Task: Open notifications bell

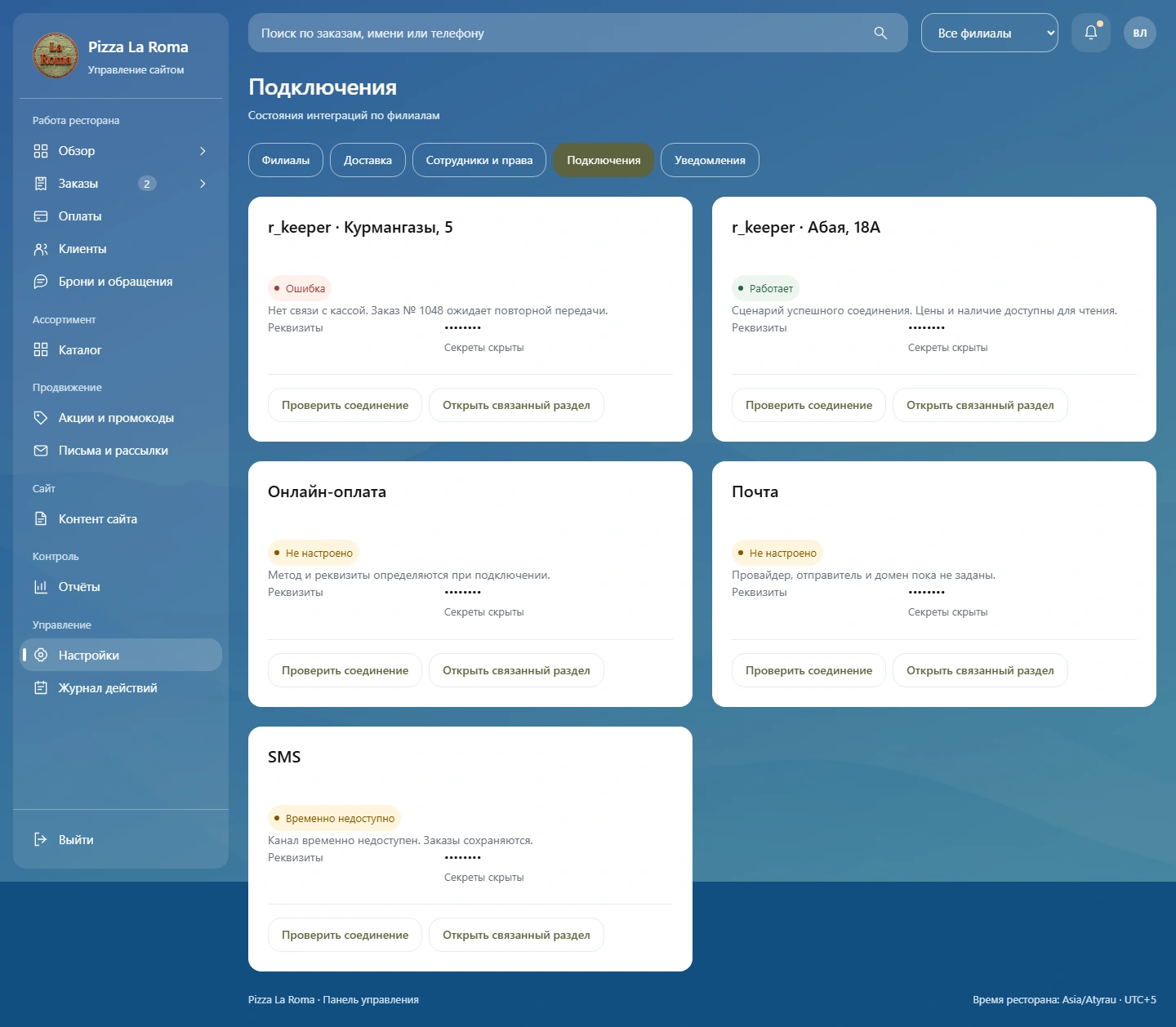Action: (1091, 33)
